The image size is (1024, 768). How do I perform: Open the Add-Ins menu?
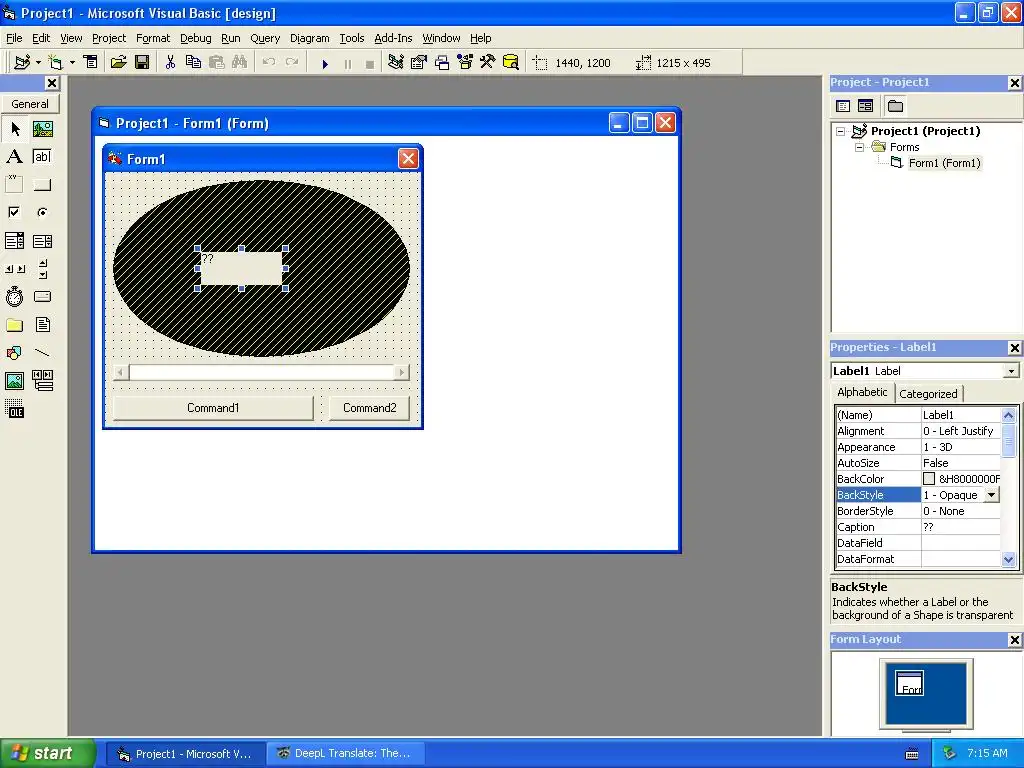[393, 38]
